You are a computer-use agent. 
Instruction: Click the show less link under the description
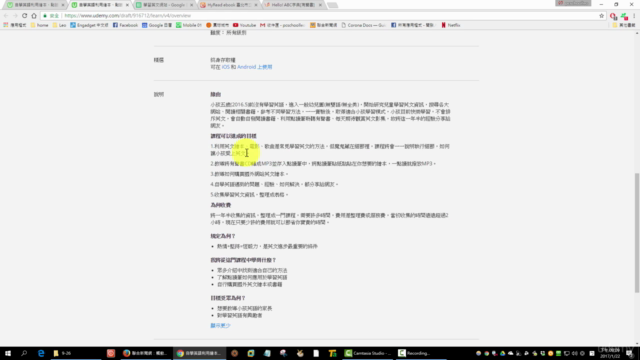(x=220, y=326)
